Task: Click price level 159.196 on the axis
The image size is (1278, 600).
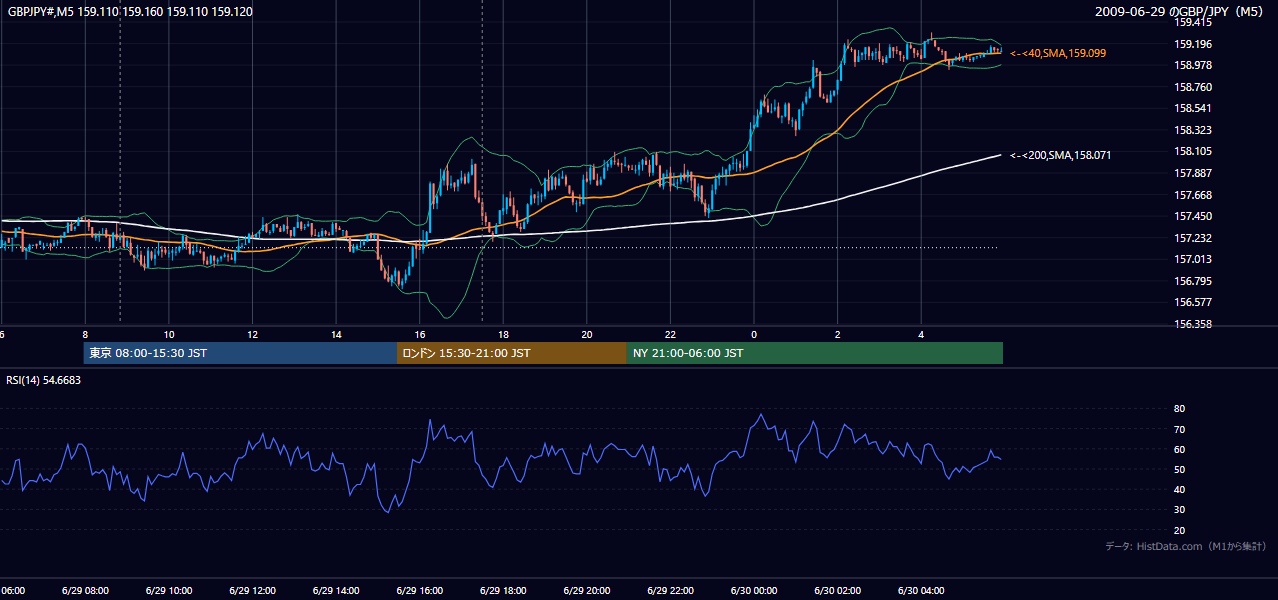Action: [1193, 44]
